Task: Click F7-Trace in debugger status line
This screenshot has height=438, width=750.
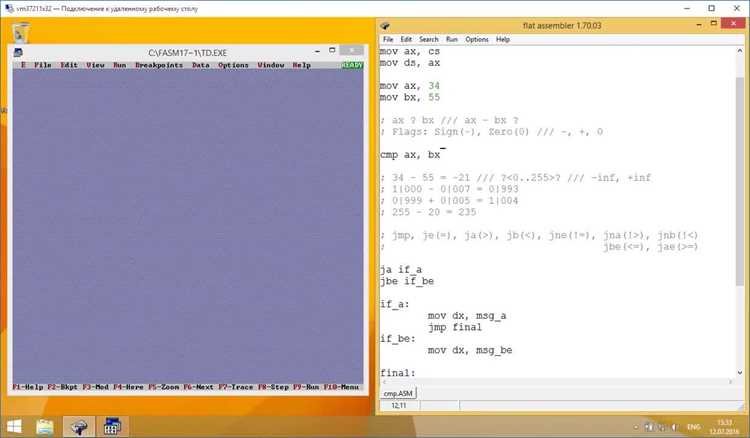Action: (236, 387)
